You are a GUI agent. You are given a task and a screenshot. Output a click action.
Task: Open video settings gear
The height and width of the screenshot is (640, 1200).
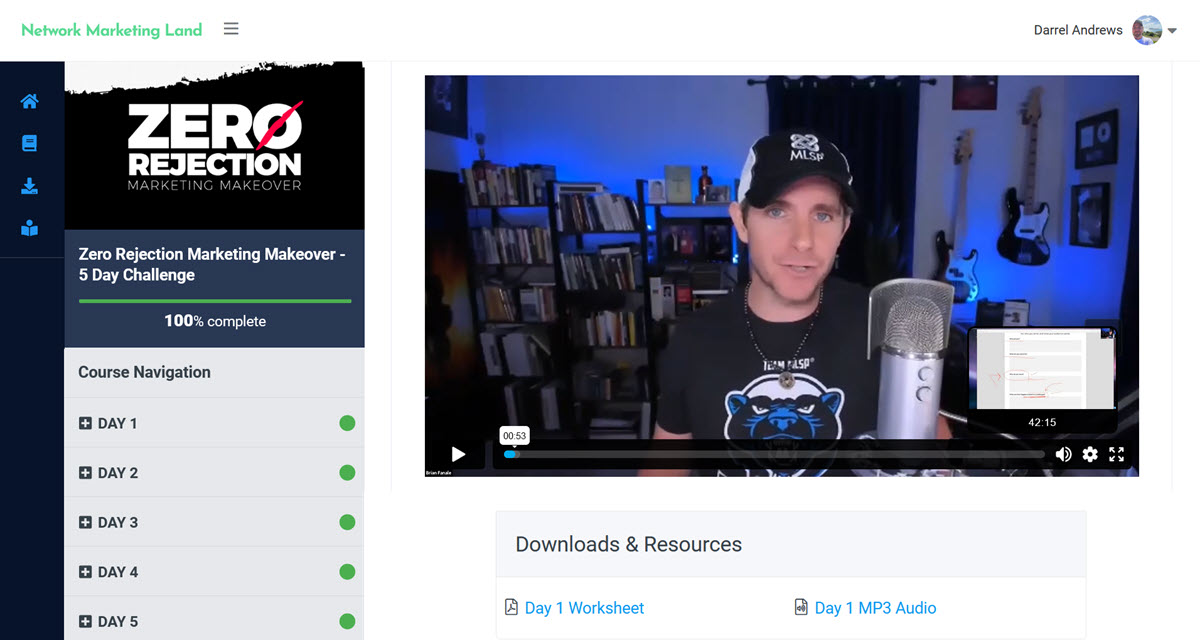click(1090, 454)
